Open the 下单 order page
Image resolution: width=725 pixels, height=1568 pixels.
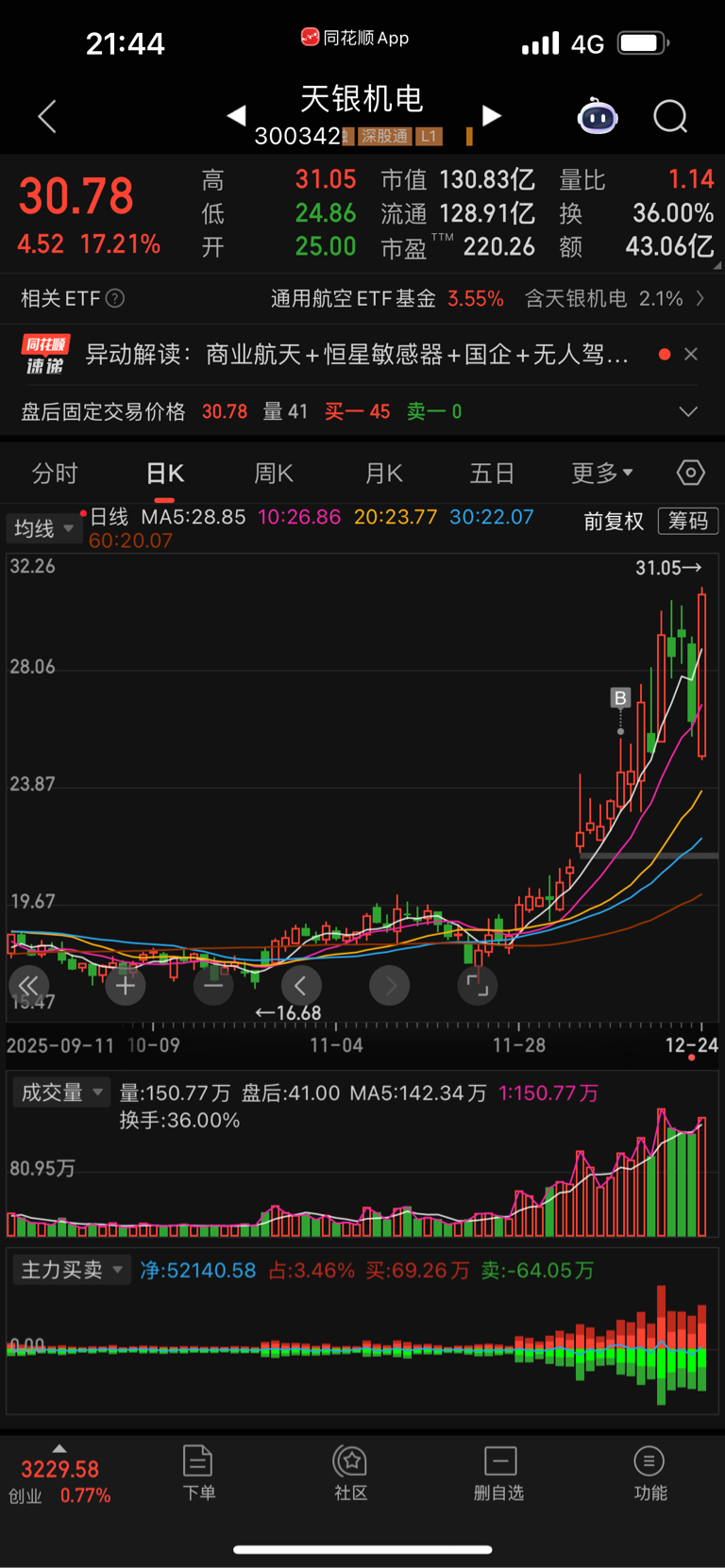click(198, 1474)
